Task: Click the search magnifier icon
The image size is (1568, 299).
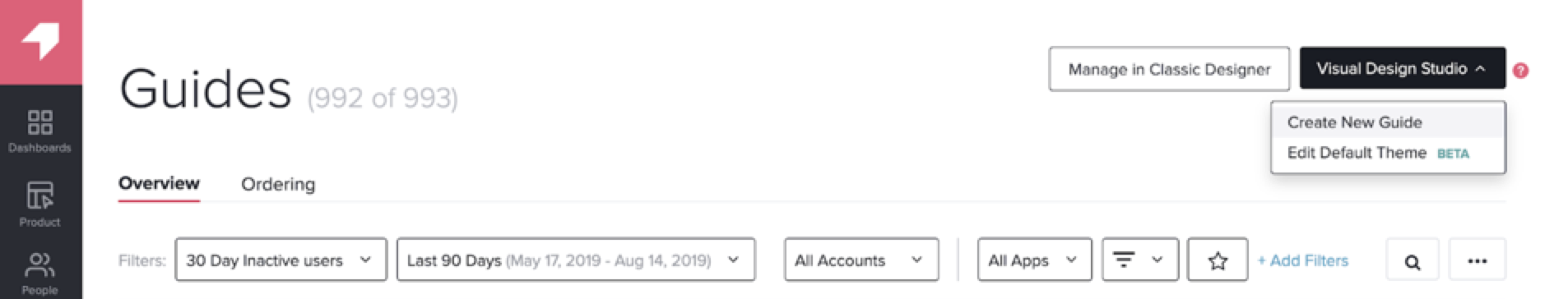Action: (1413, 260)
